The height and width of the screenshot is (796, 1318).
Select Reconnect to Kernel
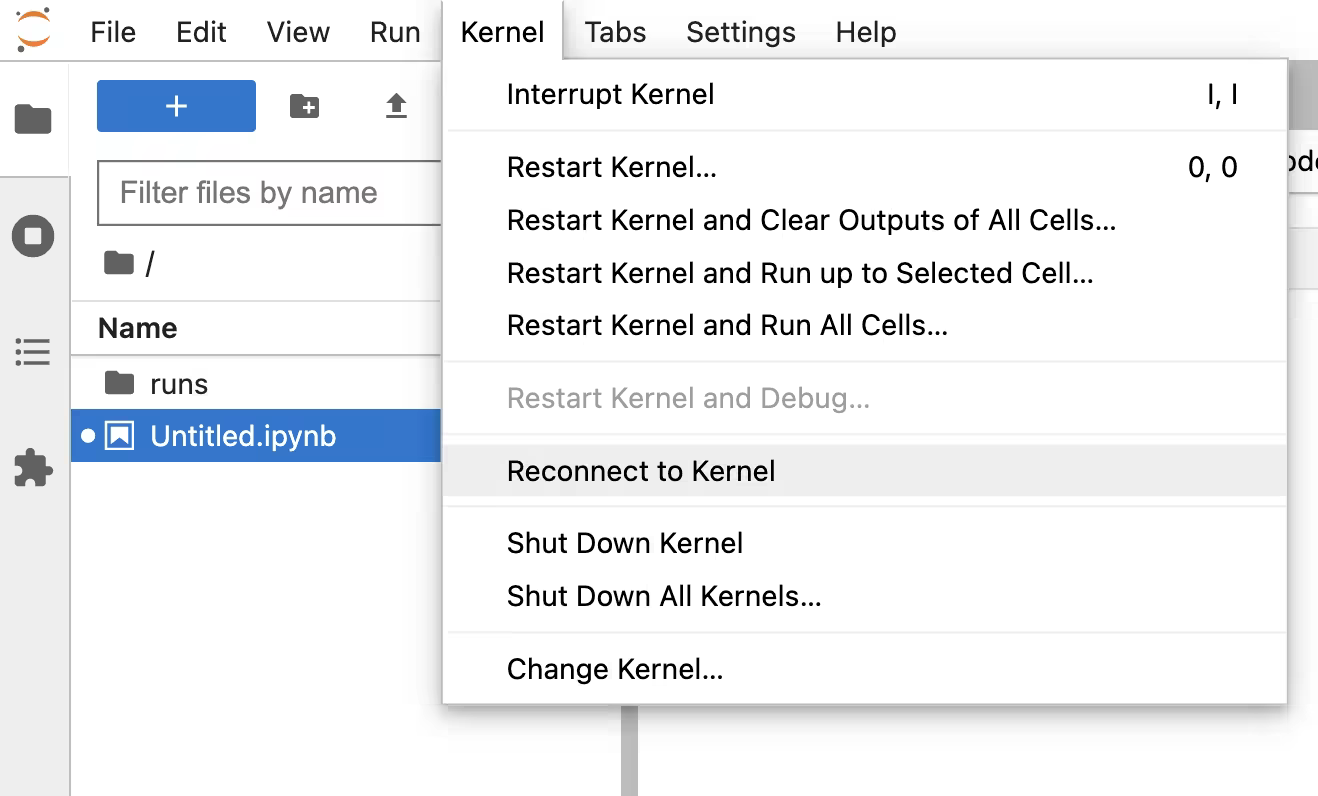[641, 470]
